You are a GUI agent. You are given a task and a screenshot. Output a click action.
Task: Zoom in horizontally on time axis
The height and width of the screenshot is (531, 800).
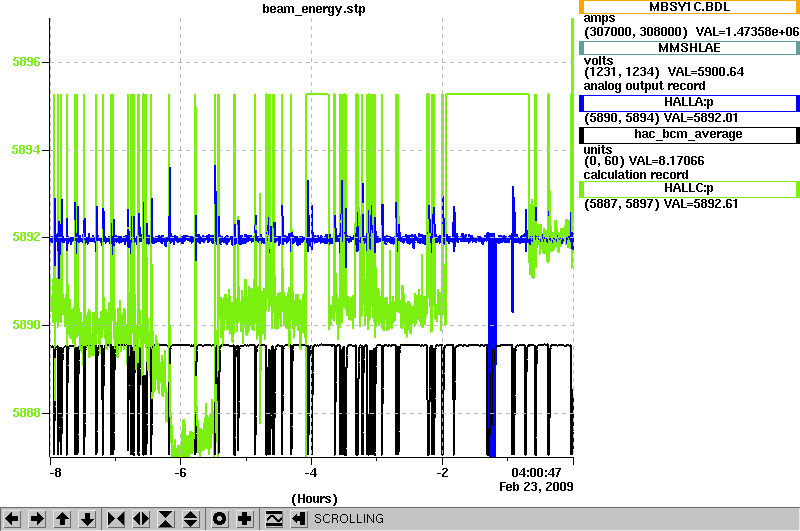click(x=116, y=519)
